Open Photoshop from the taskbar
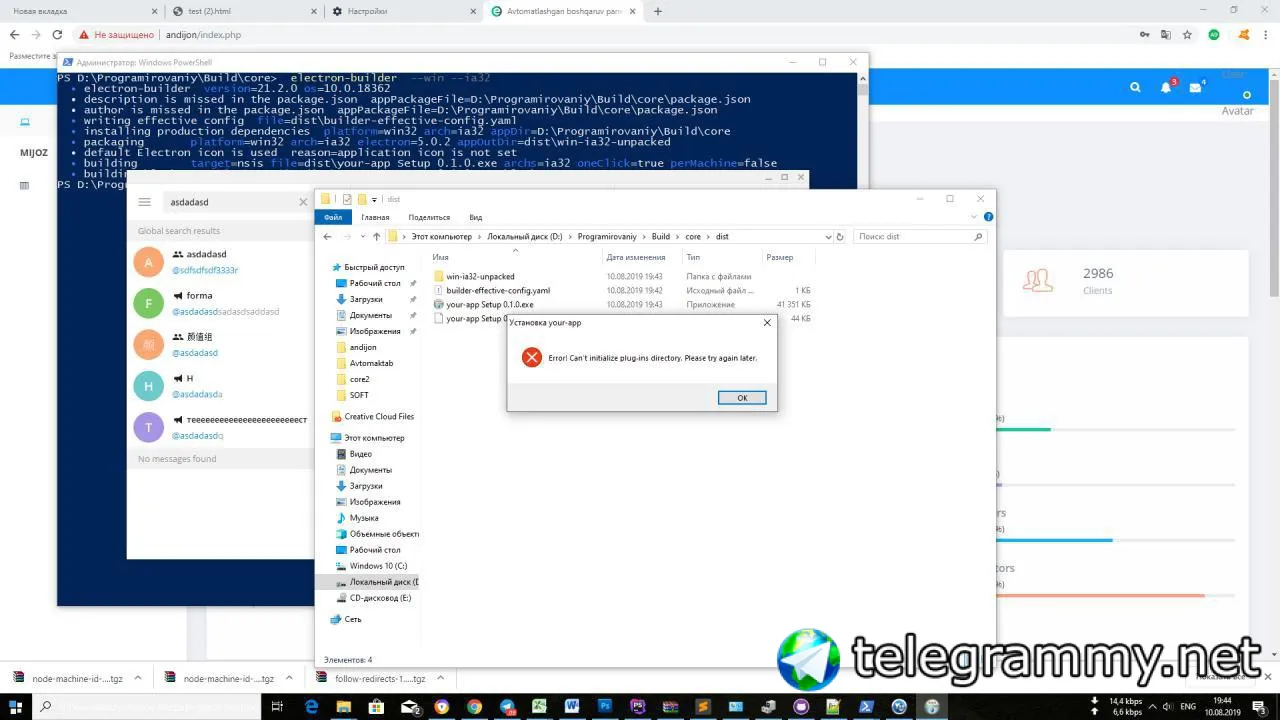 tap(605, 706)
